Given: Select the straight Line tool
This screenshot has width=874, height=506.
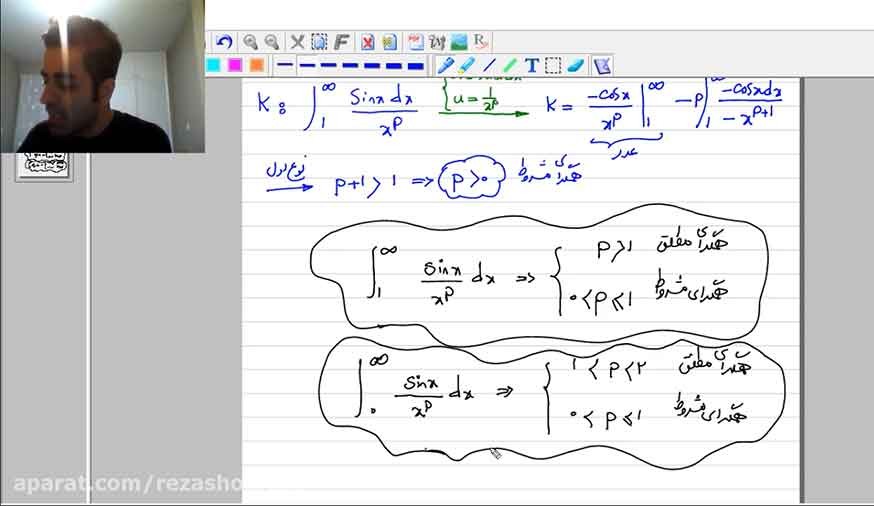Looking at the screenshot, I should click(489, 65).
